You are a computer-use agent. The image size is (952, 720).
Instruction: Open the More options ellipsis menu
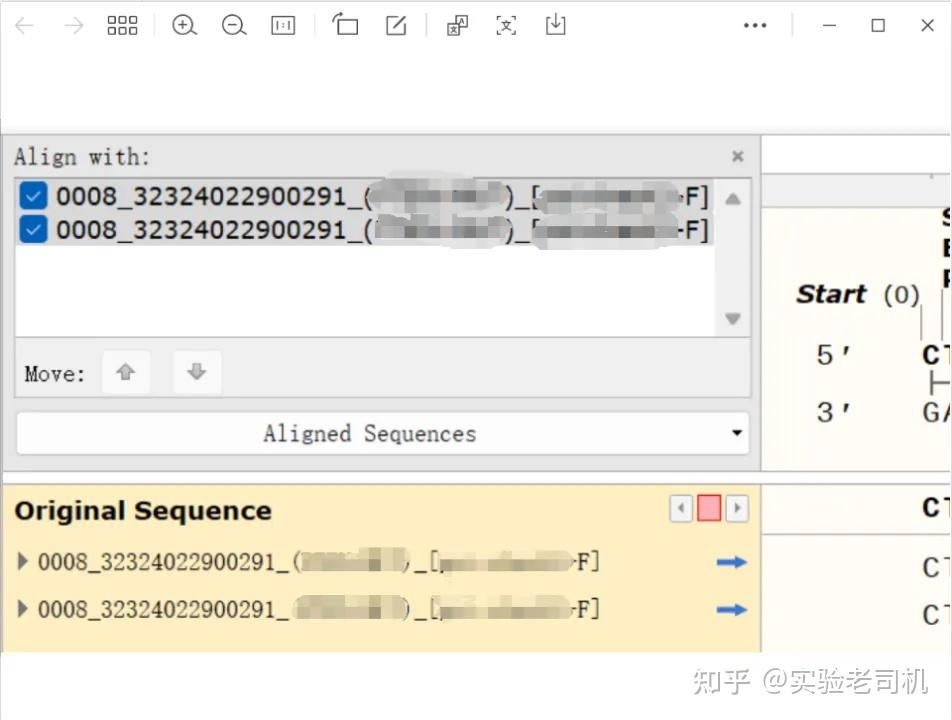(755, 25)
